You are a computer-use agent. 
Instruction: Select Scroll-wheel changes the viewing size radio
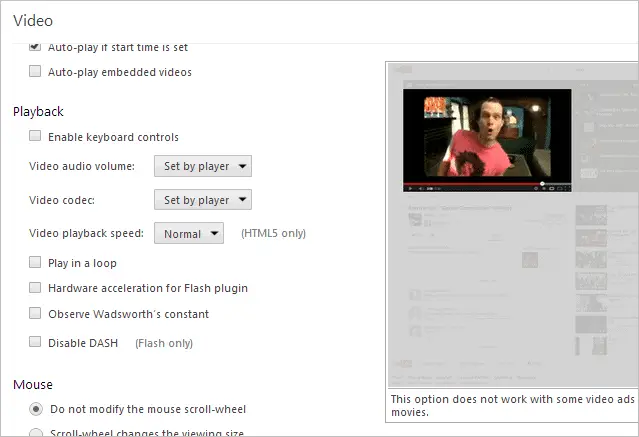[36, 433]
